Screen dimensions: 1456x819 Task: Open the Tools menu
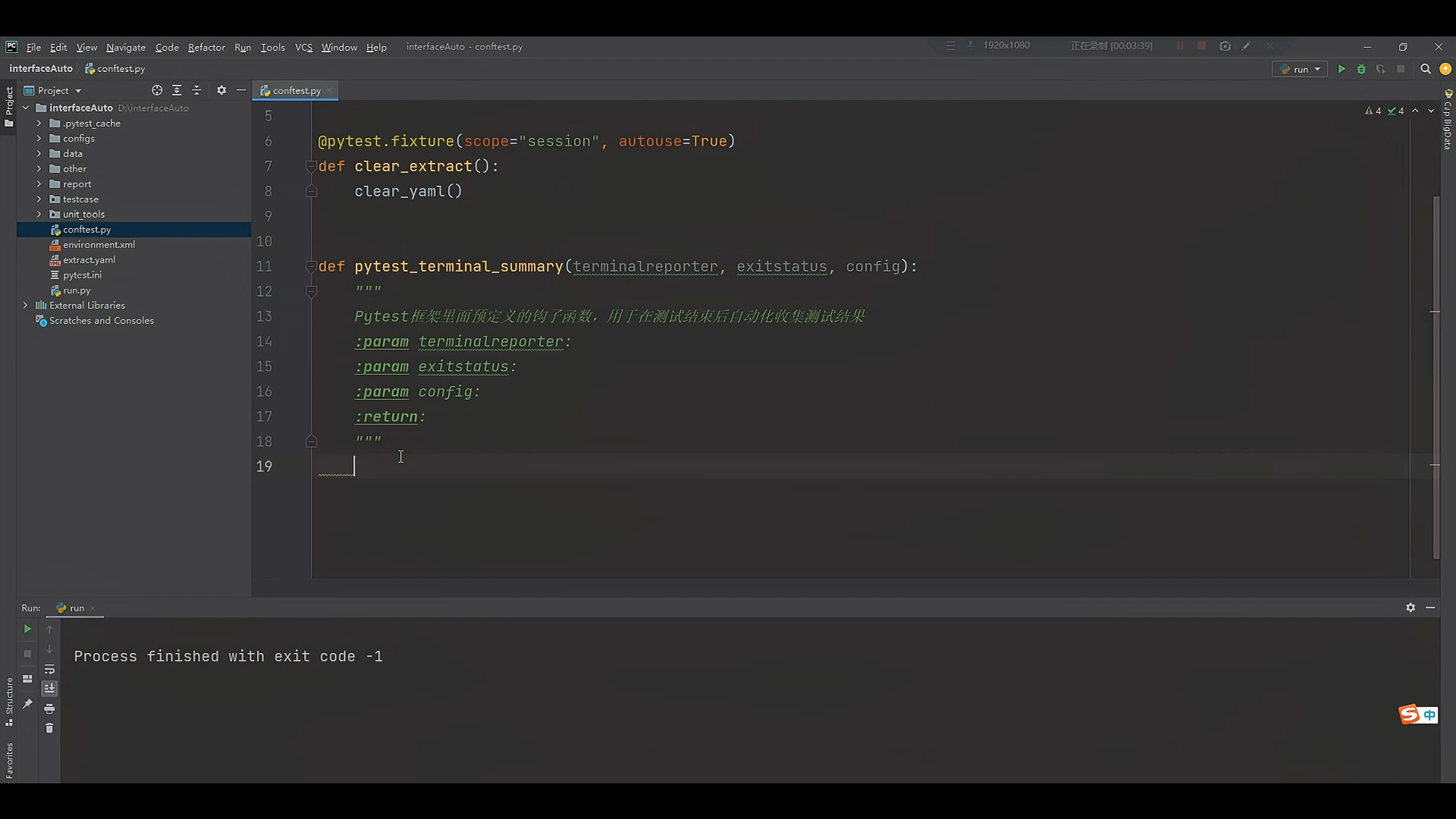click(x=273, y=47)
